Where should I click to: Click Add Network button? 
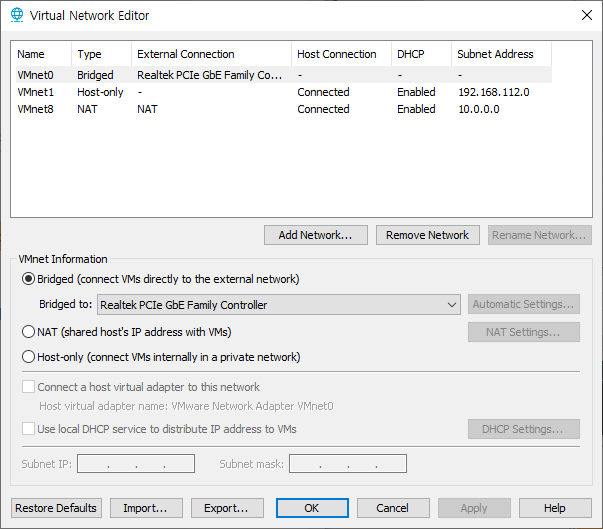pos(316,235)
